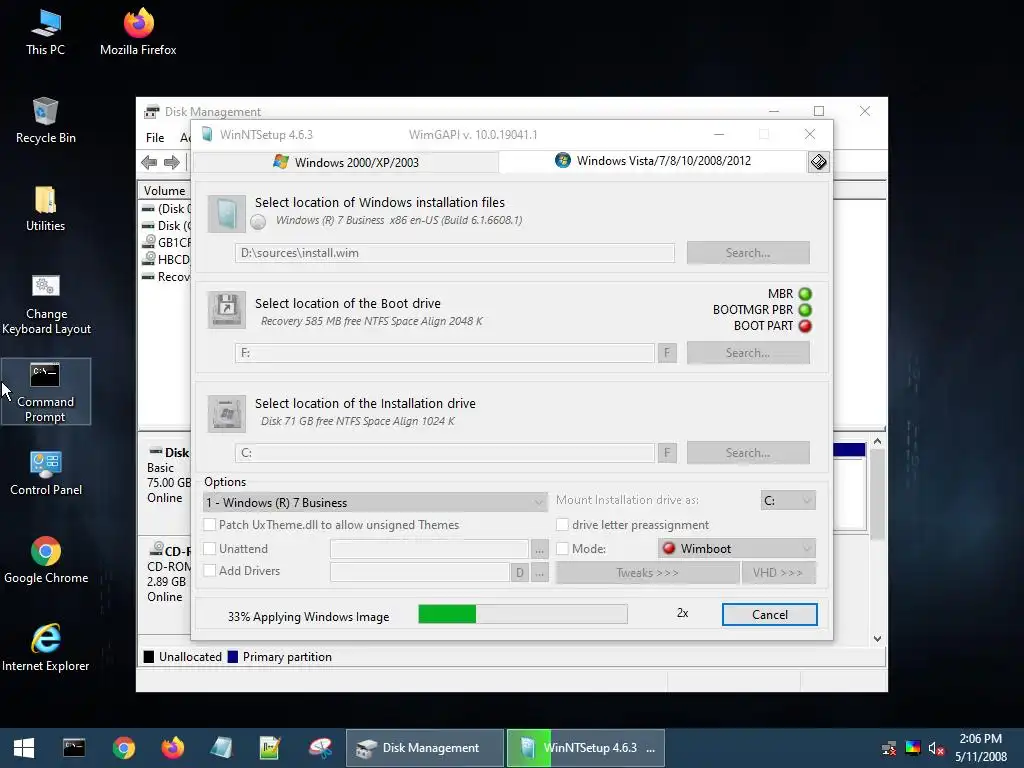Toggle the Unattend checkbox
1024x768 pixels.
[210, 549]
